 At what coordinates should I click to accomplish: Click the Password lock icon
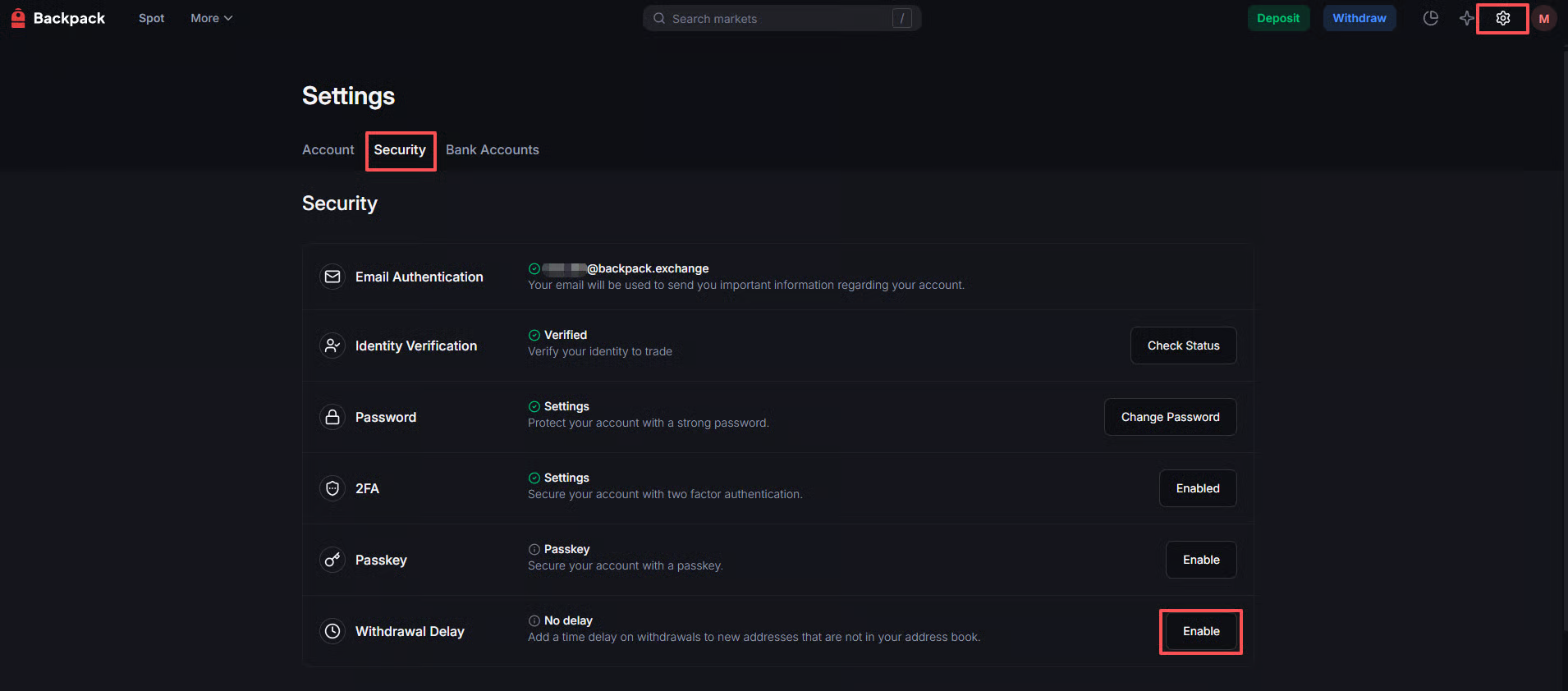[332, 417]
